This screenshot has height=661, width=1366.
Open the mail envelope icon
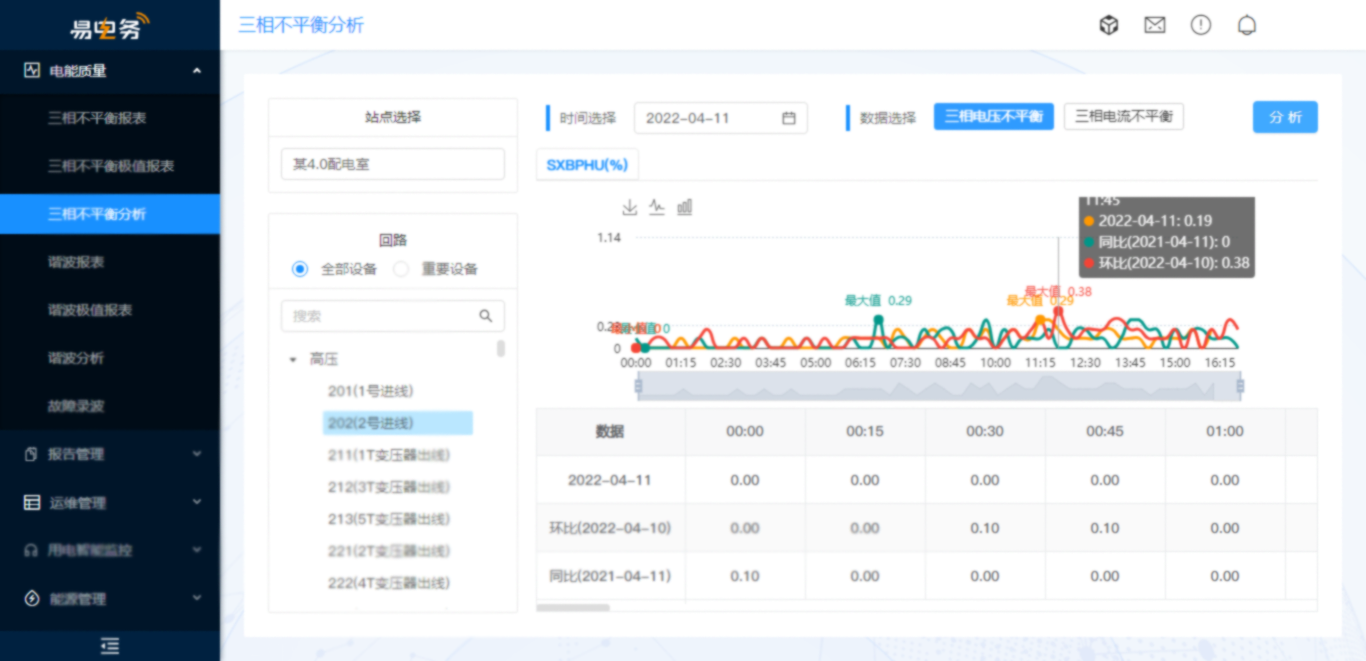click(1155, 25)
